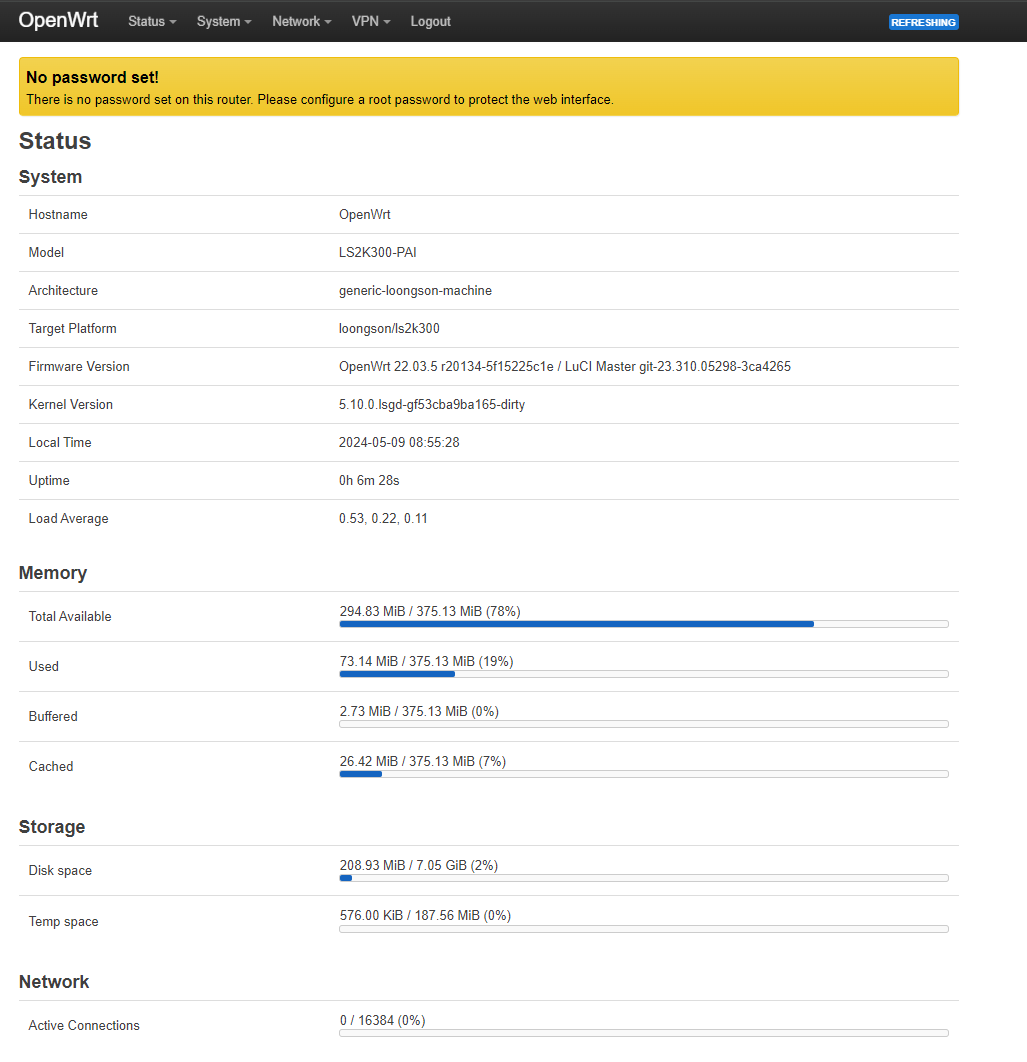Click the Temp space usage bar
This screenshot has height=1062, width=1027.
[x=643, y=929]
